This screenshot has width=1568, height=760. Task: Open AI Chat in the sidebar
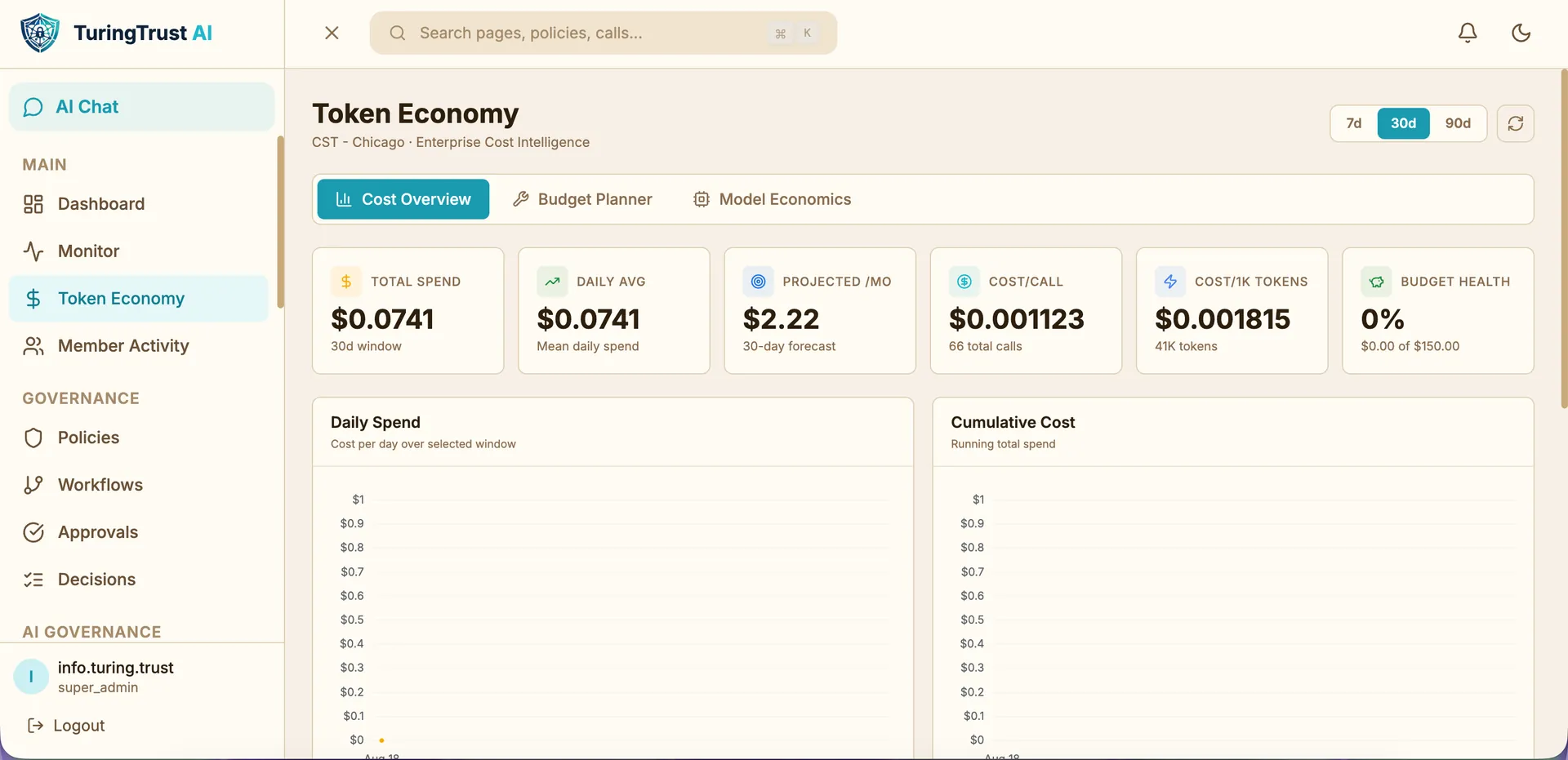click(x=142, y=107)
